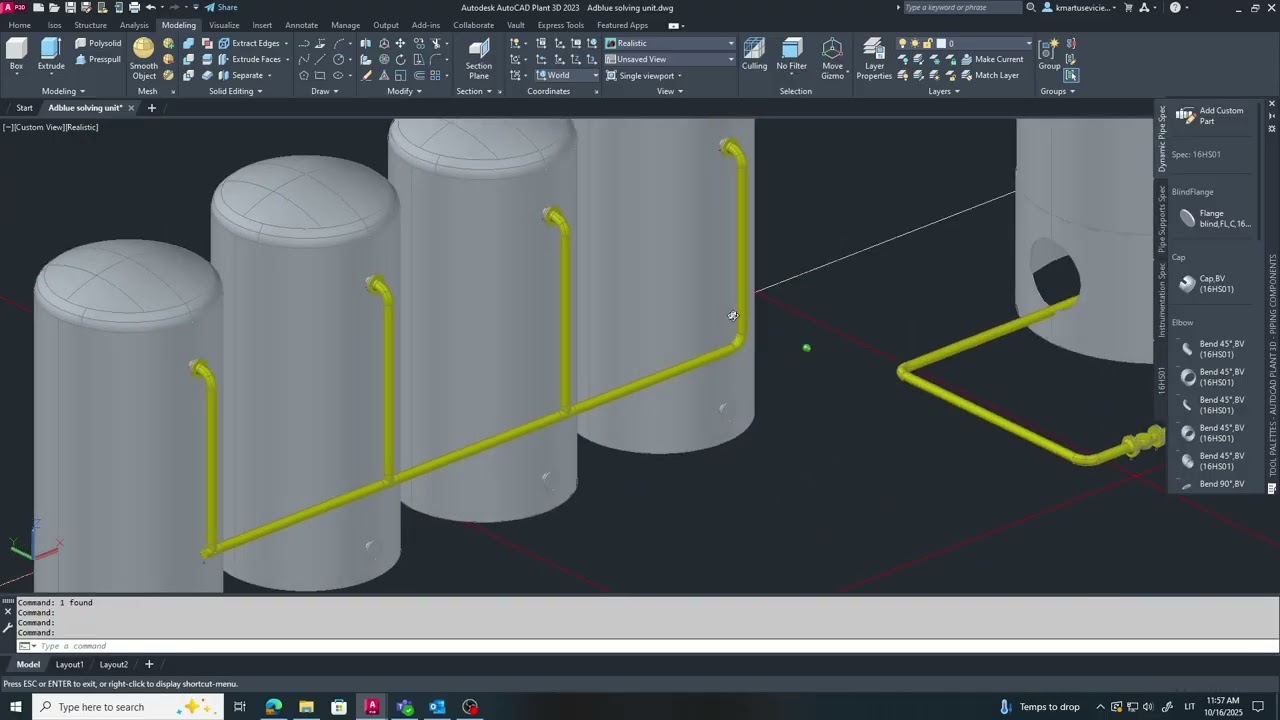This screenshot has height=720, width=1280.
Task: Click the Undo arrow in quick access toolbar
Action: (x=151, y=7)
